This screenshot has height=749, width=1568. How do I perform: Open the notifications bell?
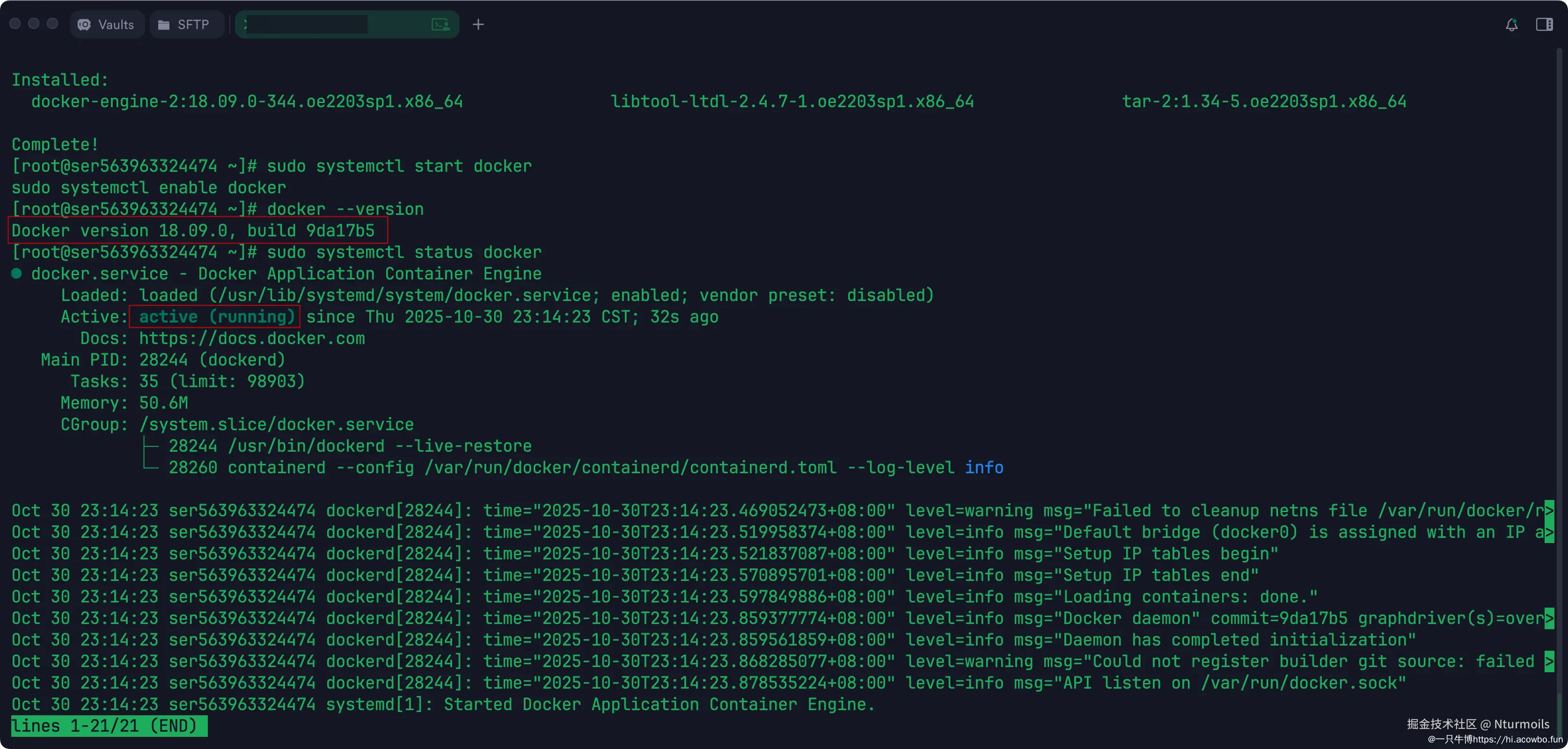tap(1511, 24)
